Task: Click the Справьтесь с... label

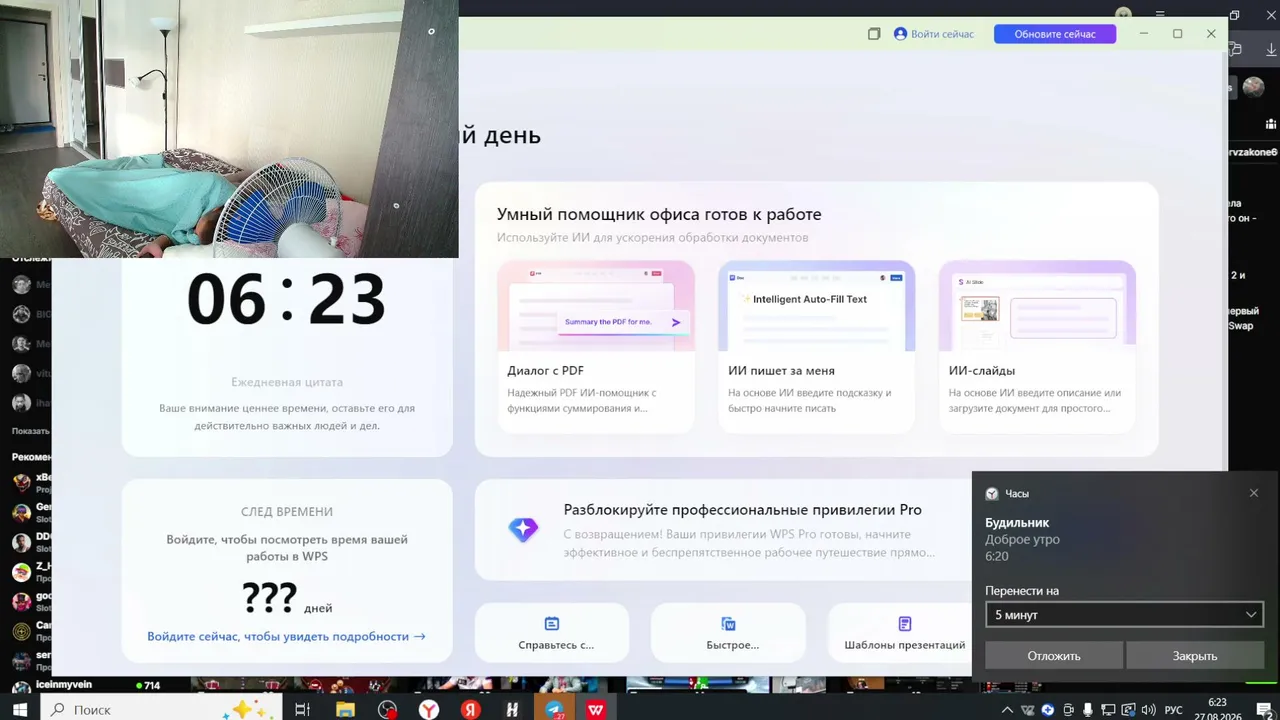Action: click(x=556, y=645)
